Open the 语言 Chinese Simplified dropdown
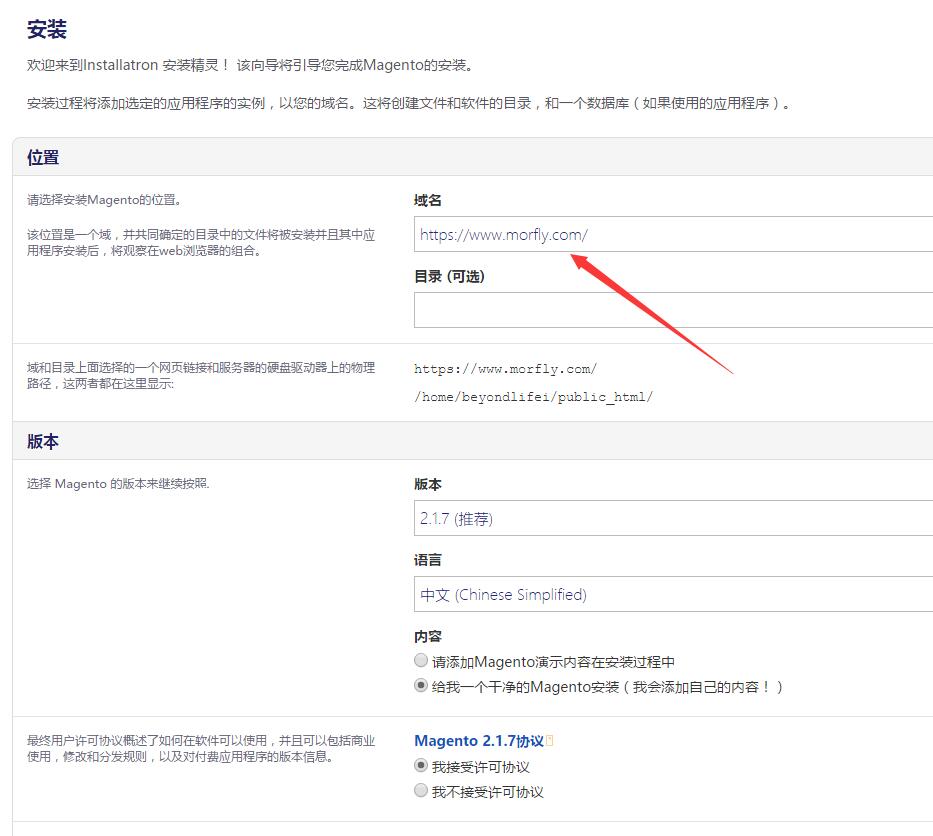The width and height of the screenshot is (933, 836). 674,594
